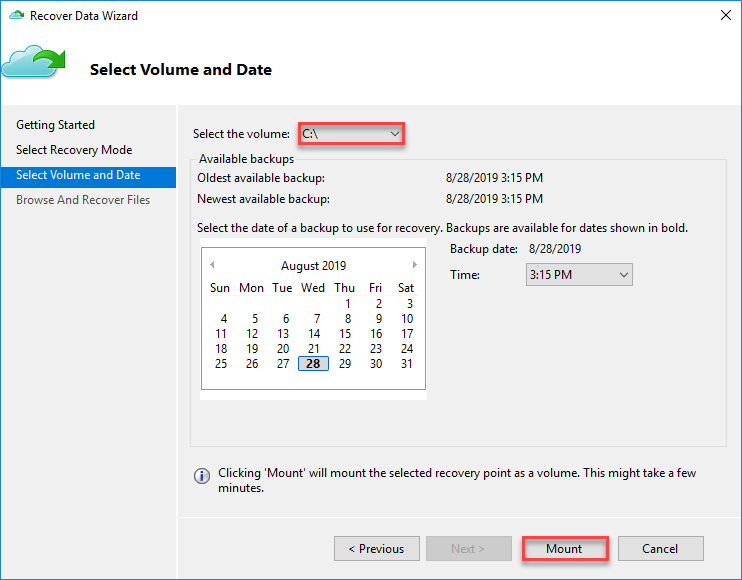Go to Select Recovery Mode step
The height and width of the screenshot is (580, 742).
click(x=74, y=150)
